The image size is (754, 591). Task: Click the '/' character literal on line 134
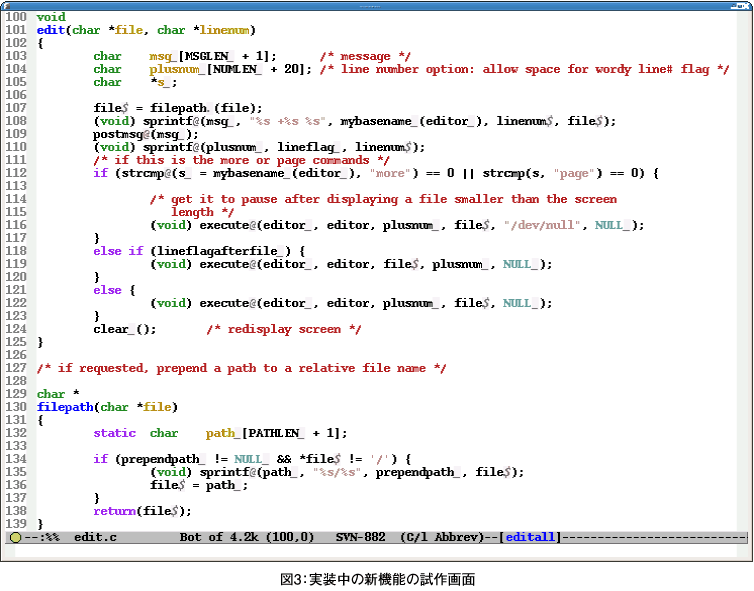380,459
